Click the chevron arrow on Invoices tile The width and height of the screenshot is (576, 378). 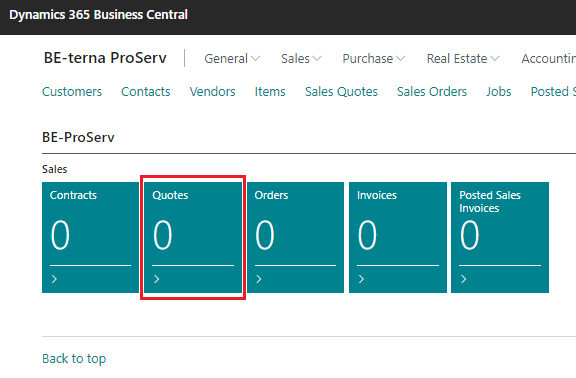361,279
